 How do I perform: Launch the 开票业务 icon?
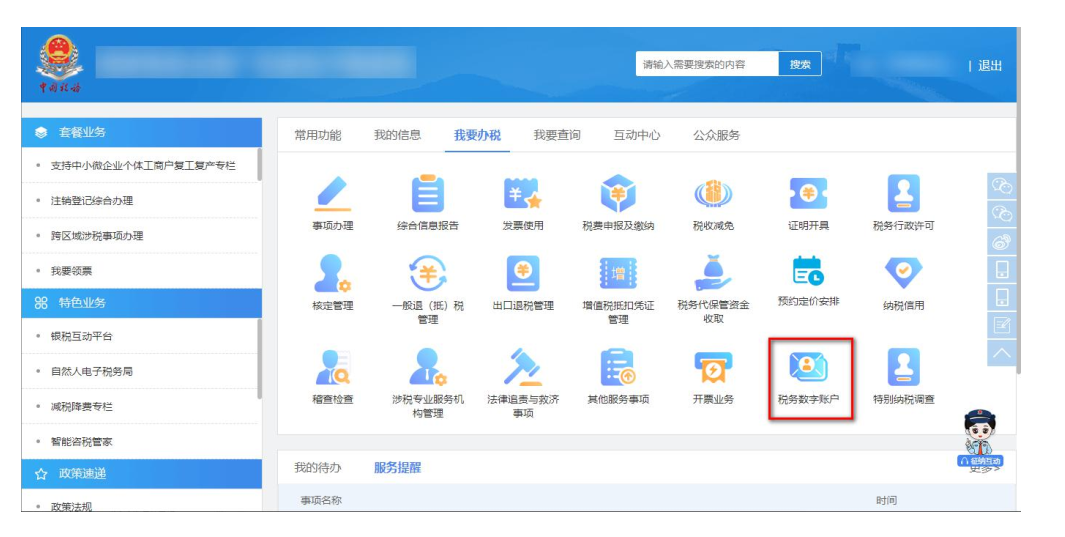coord(712,368)
